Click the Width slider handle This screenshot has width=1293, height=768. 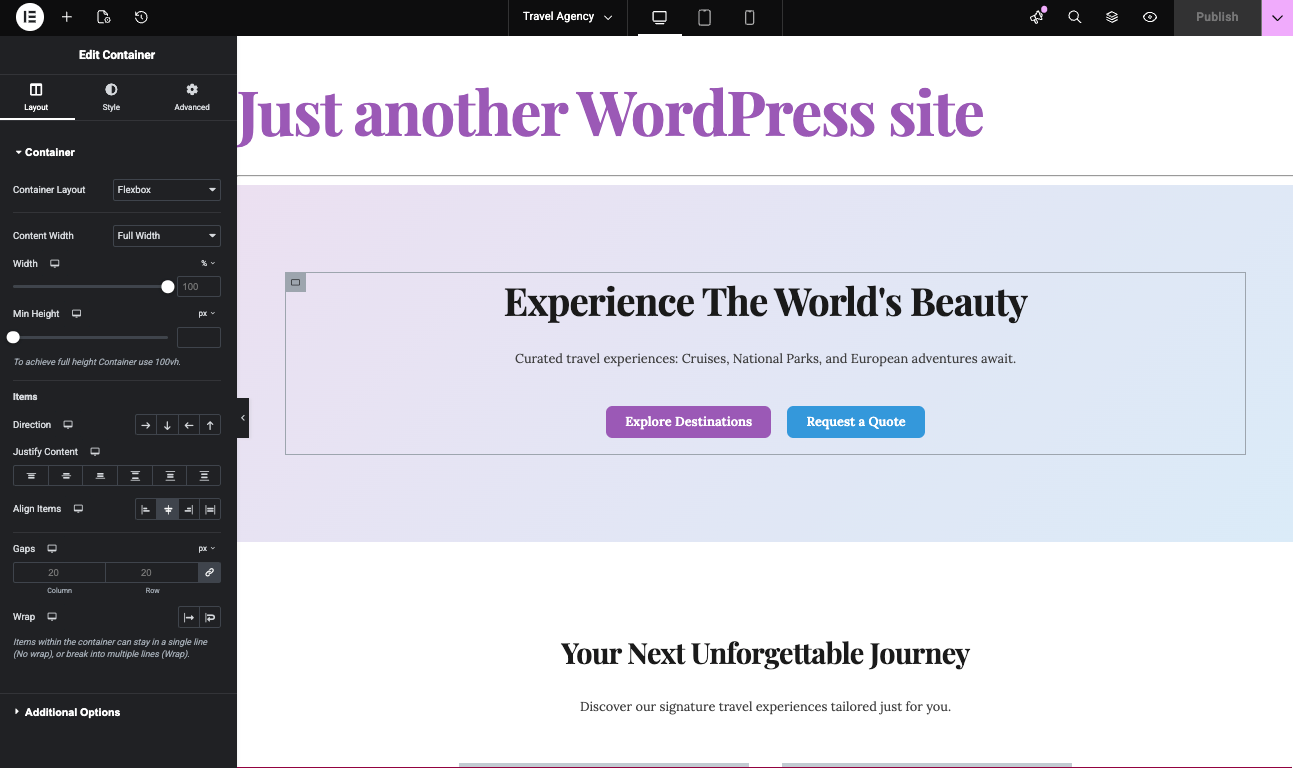[x=168, y=287]
